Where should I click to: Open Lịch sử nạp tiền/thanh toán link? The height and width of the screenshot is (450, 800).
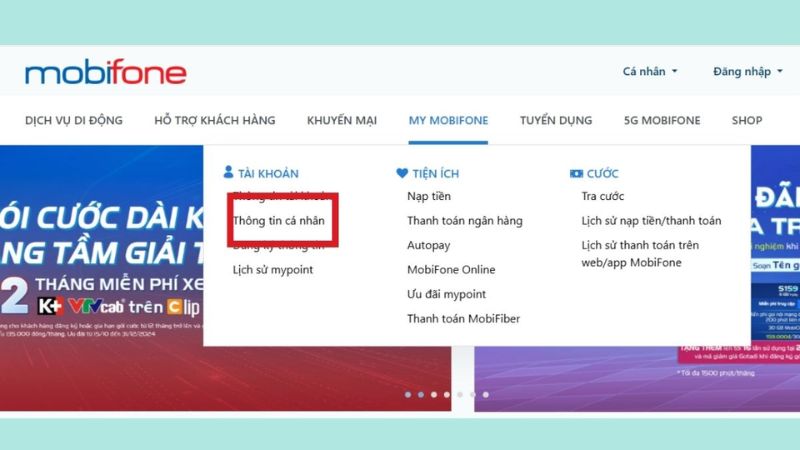coord(651,221)
